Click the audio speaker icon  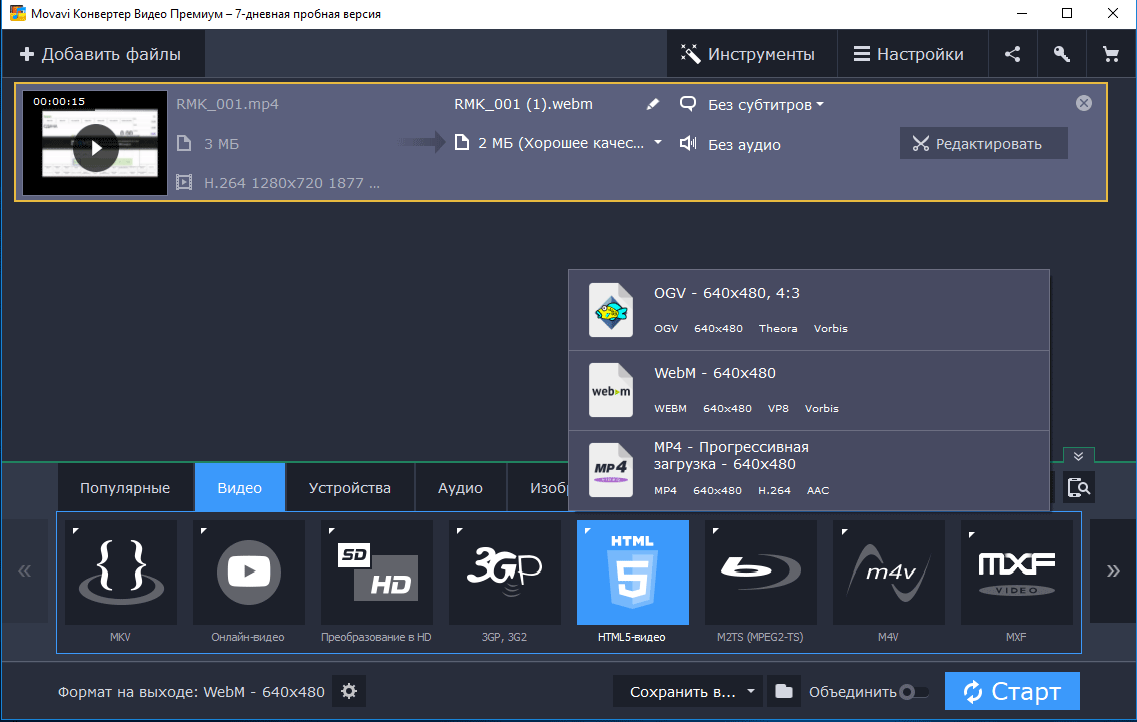[x=687, y=144]
